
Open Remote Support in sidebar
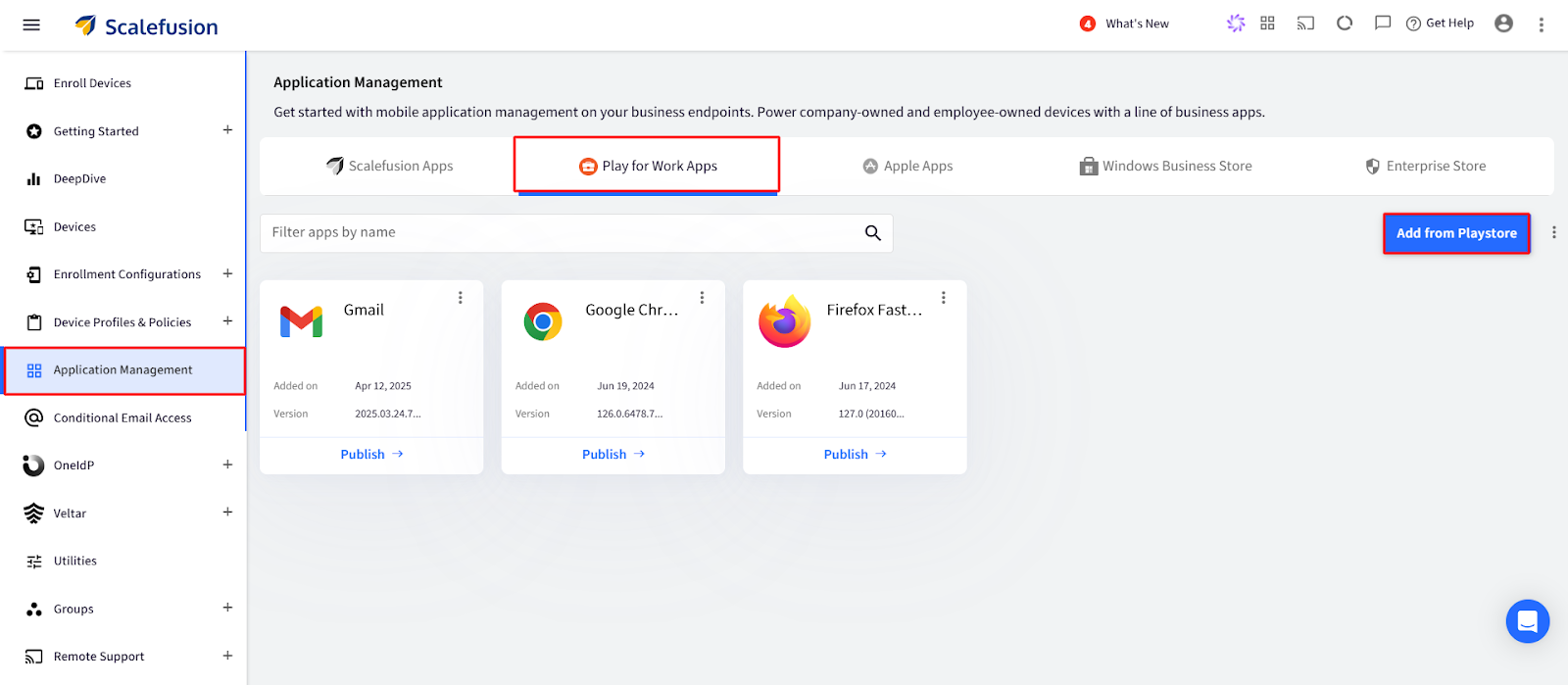[x=99, y=657]
